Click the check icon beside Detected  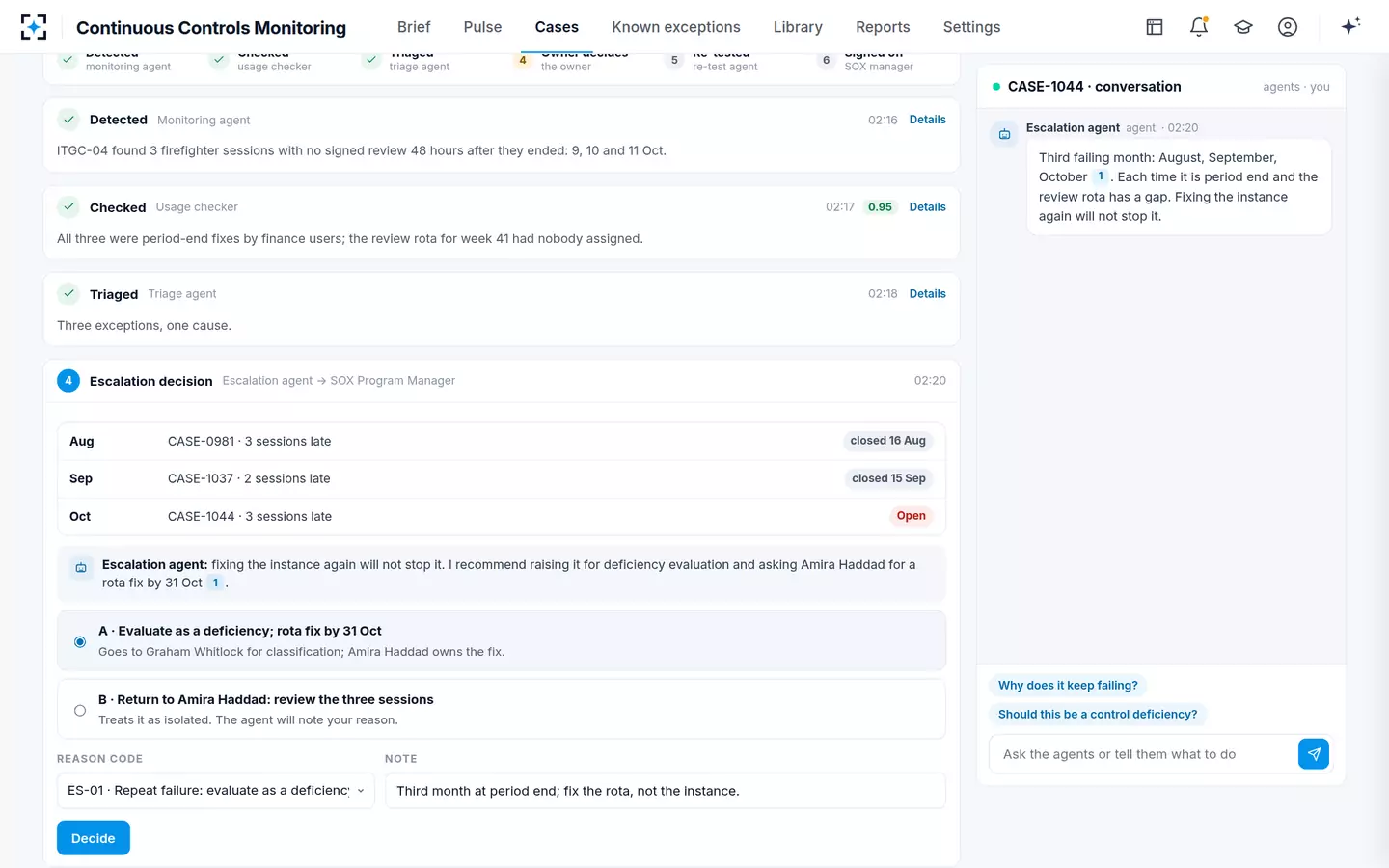click(x=68, y=120)
